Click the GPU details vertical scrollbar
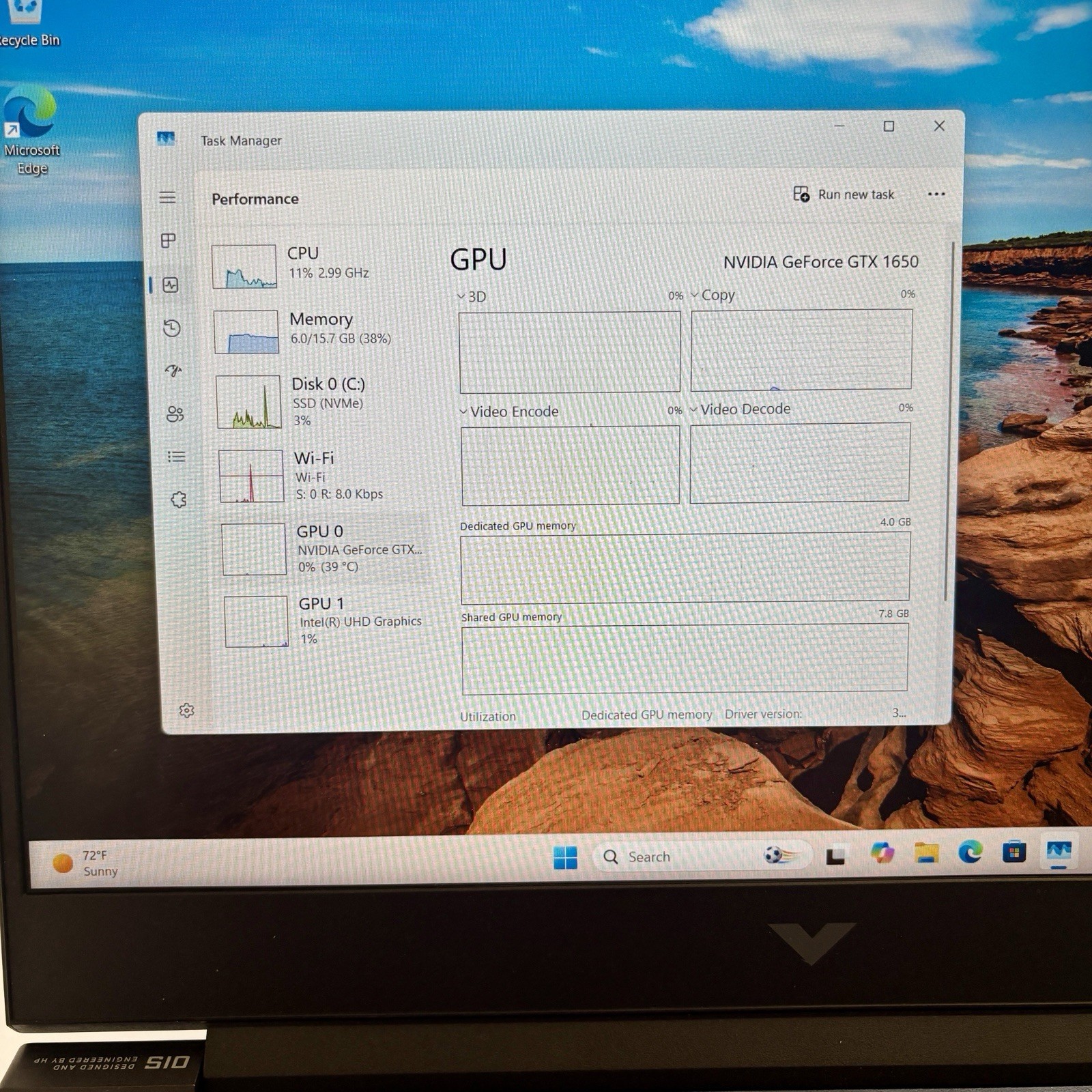The height and width of the screenshot is (1092, 1092). pos(948,421)
